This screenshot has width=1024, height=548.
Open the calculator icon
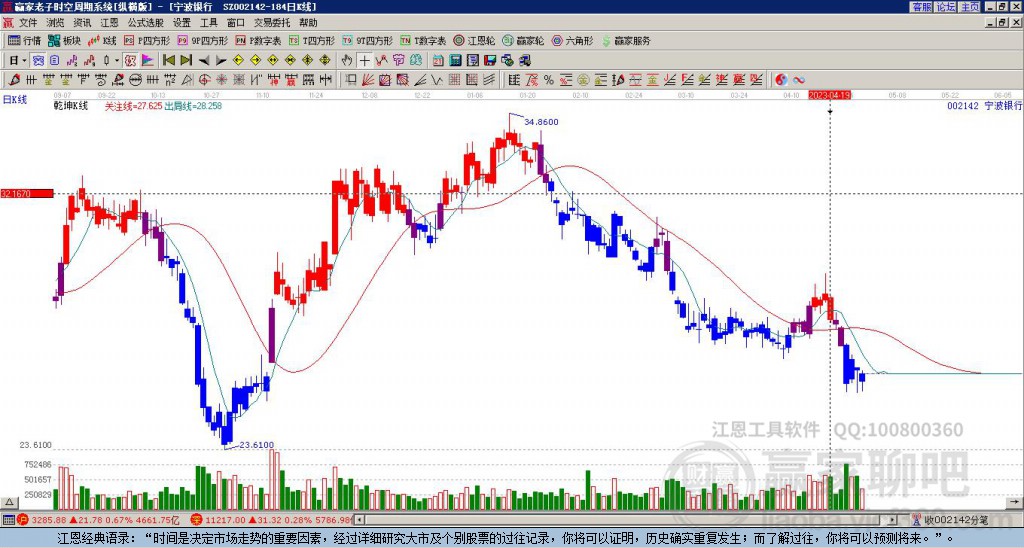tap(455, 61)
